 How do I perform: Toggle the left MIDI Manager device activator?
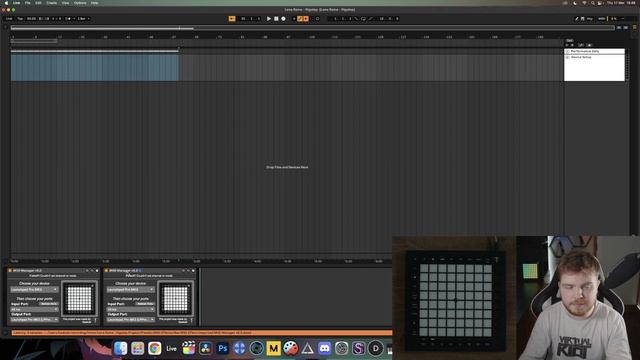[x=10, y=271]
